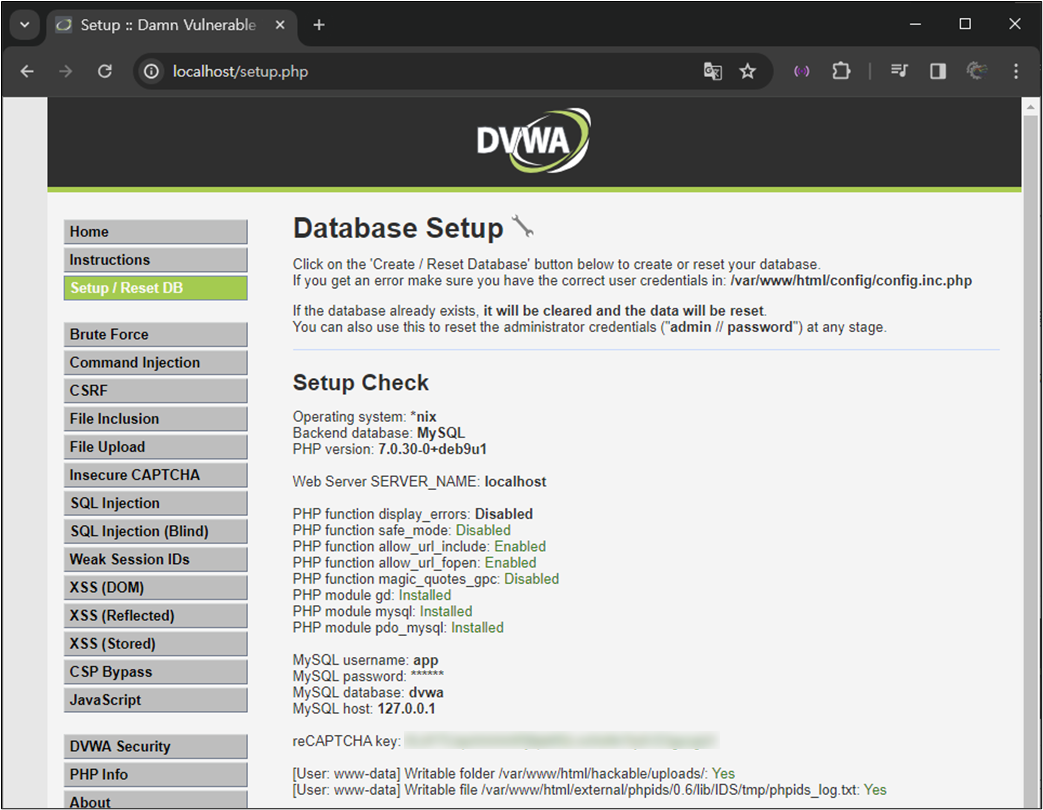Open the Chrome three-dot menu
The image size is (1043, 810).
1016,71
